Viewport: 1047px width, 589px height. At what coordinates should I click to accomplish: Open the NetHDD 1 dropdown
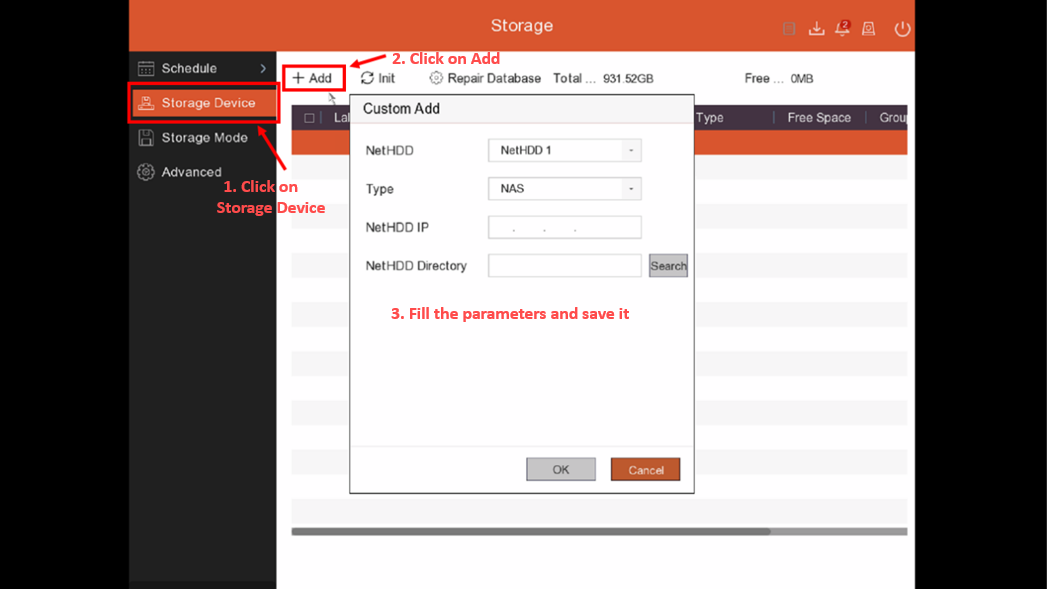565,150
